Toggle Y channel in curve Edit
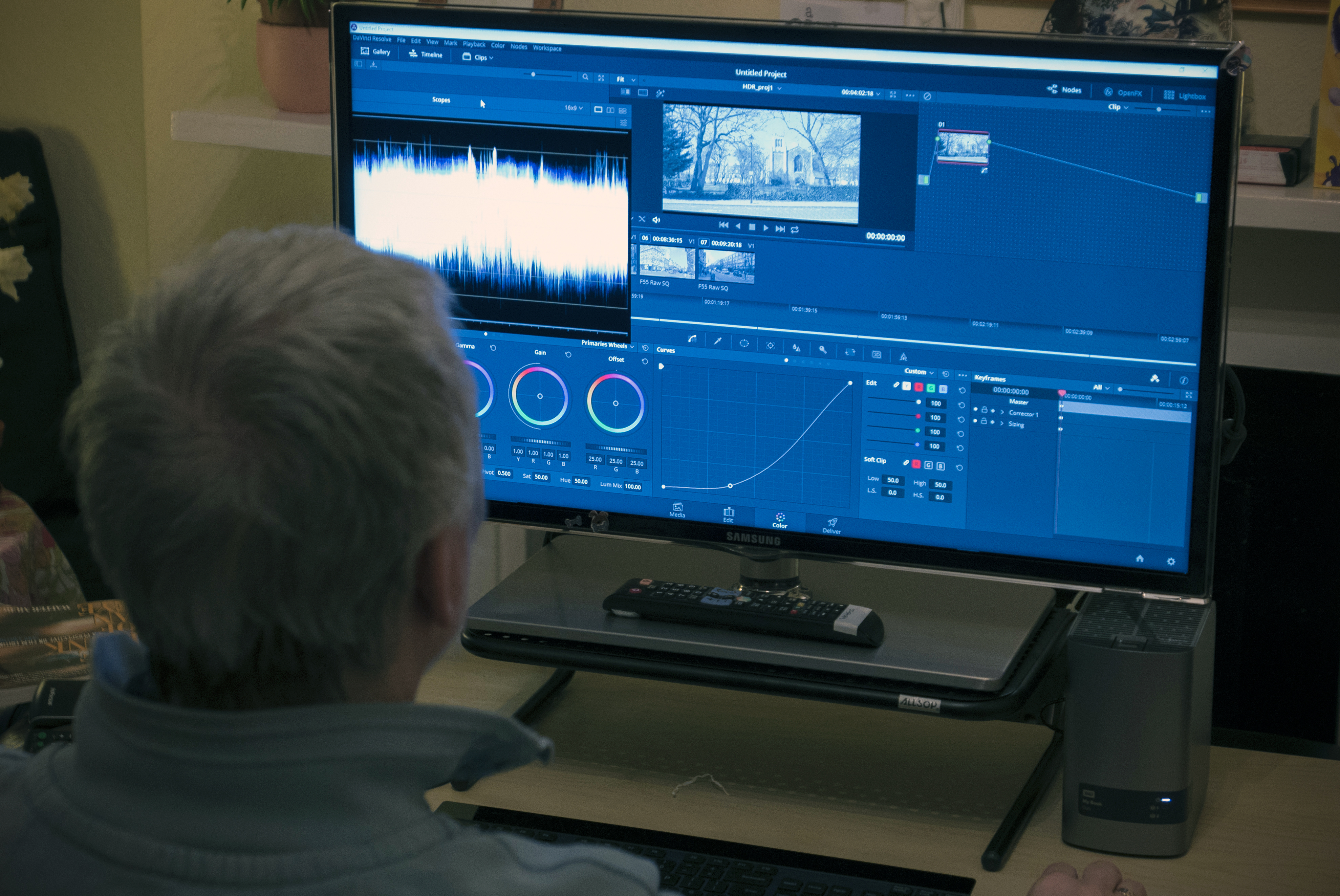This screenshot has height=896, width=1340. tap(906, 386)
